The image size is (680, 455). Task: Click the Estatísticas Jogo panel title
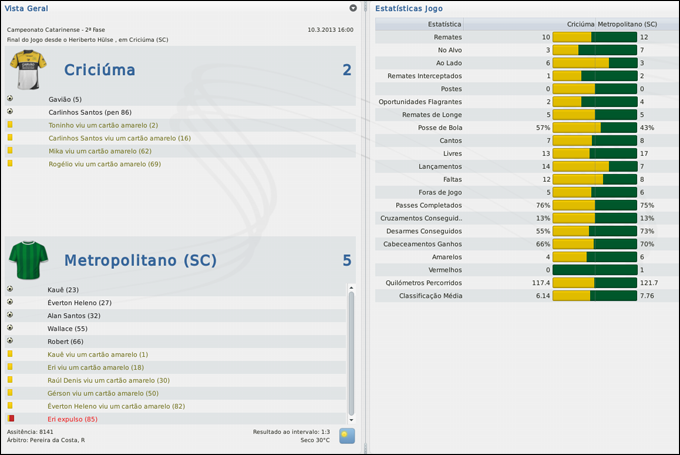tap(409, 8)
